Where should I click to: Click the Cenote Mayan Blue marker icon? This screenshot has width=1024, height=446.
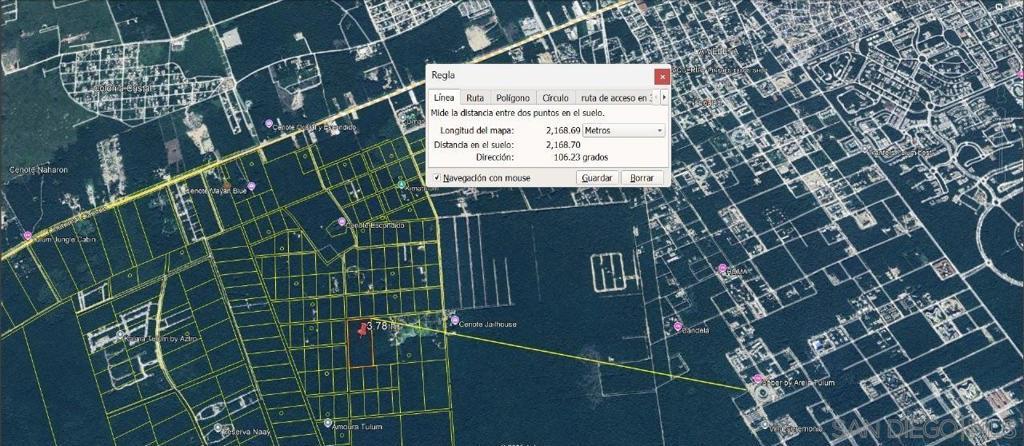click(253, 186)
